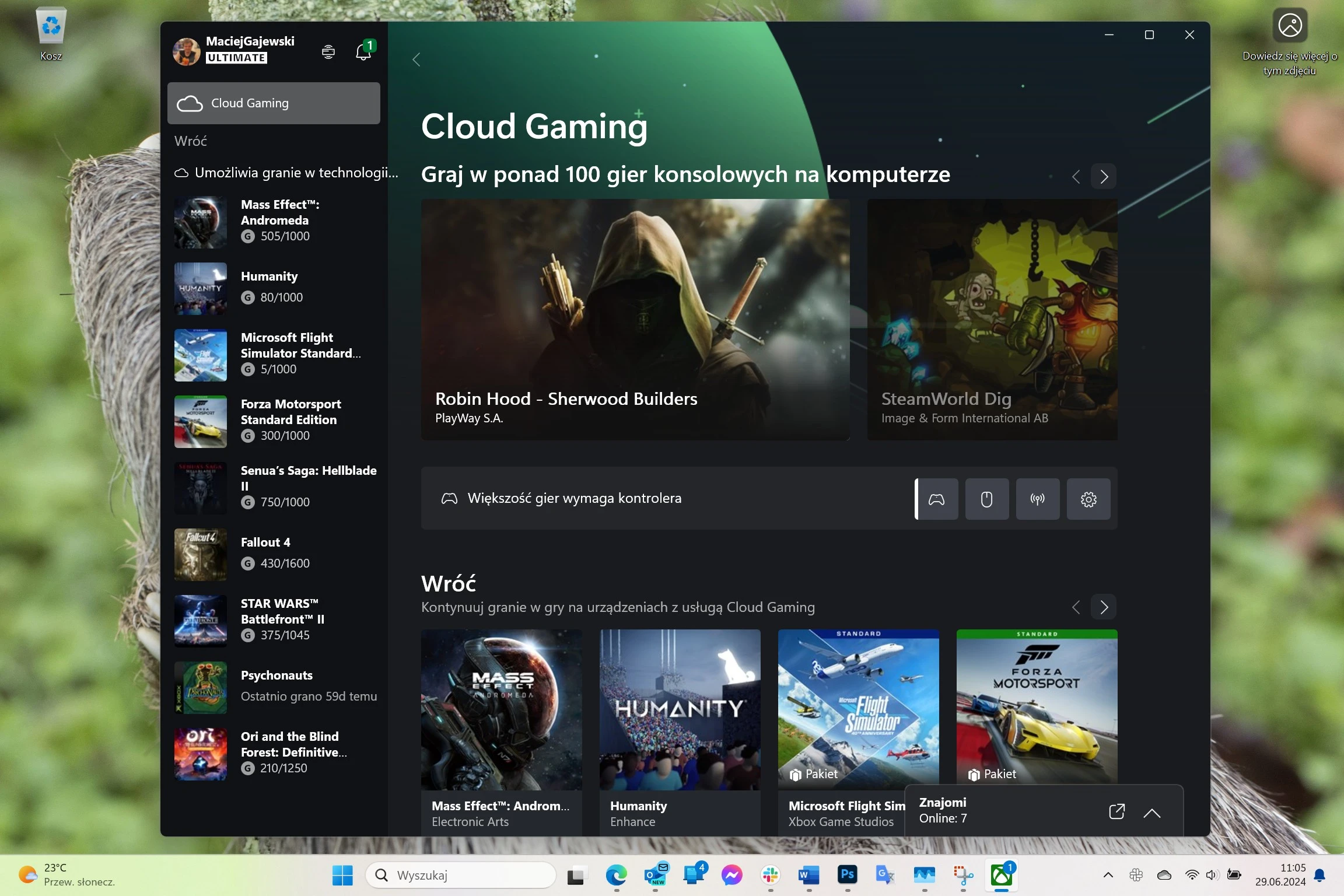1344x896 pixels.
Task: Open the streaming signal icon button
Action: point(1038,499)
